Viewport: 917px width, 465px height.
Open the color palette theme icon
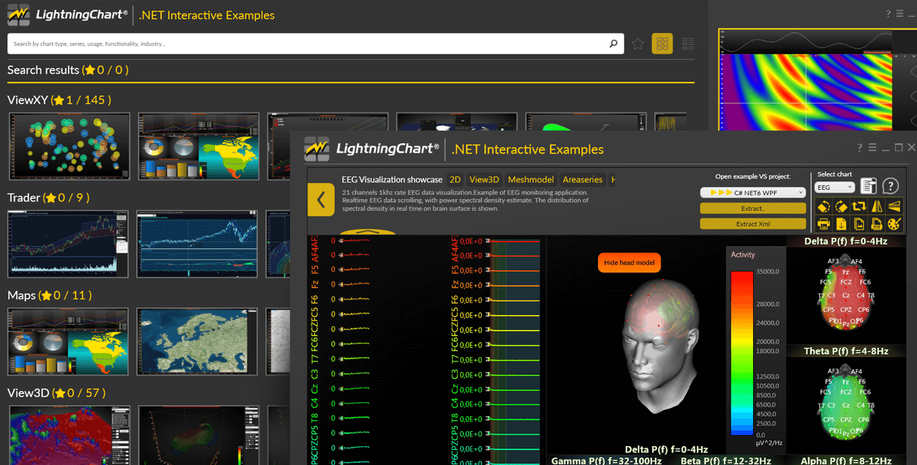click(894, 224)
